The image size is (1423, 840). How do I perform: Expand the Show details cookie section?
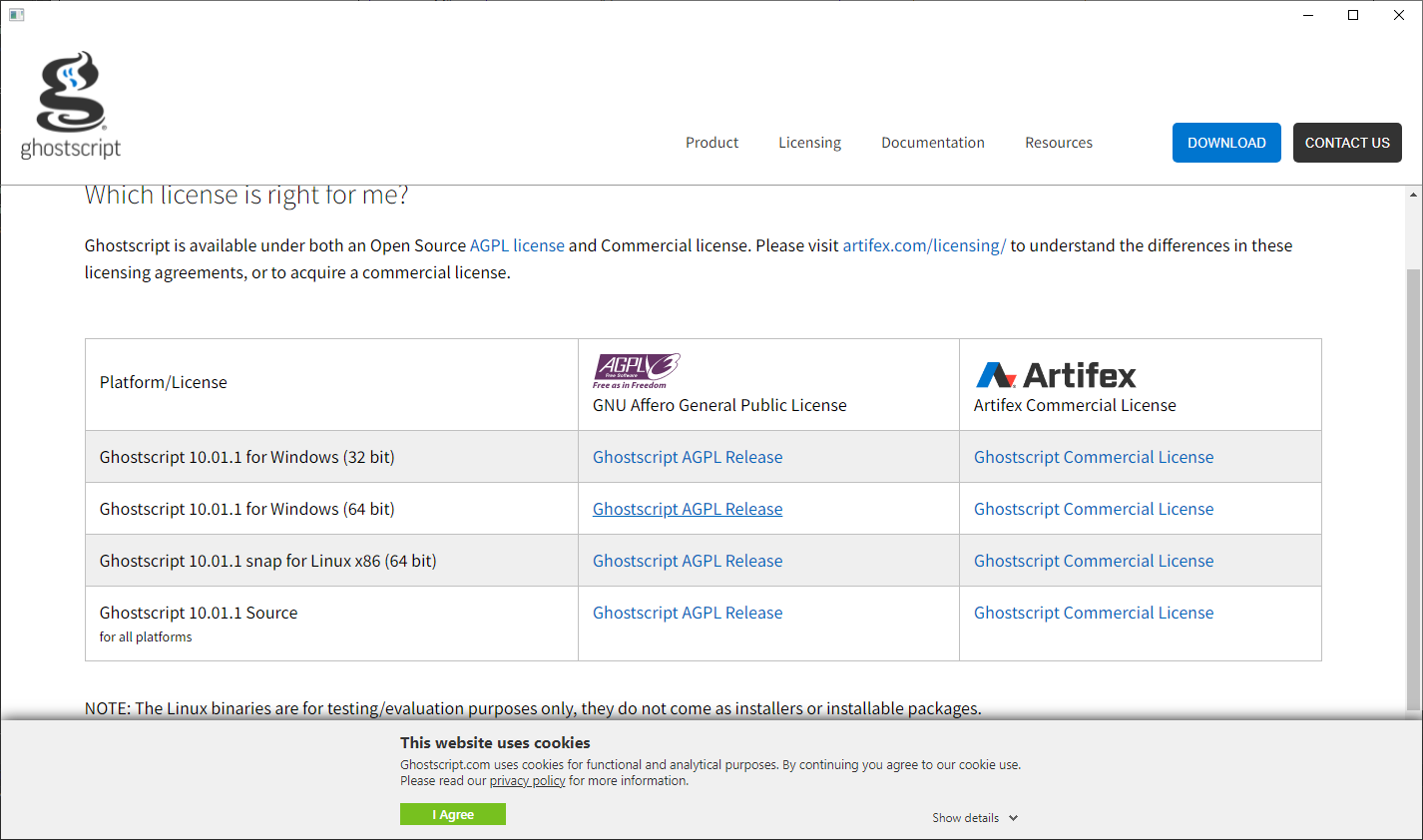tap(975, 818)
